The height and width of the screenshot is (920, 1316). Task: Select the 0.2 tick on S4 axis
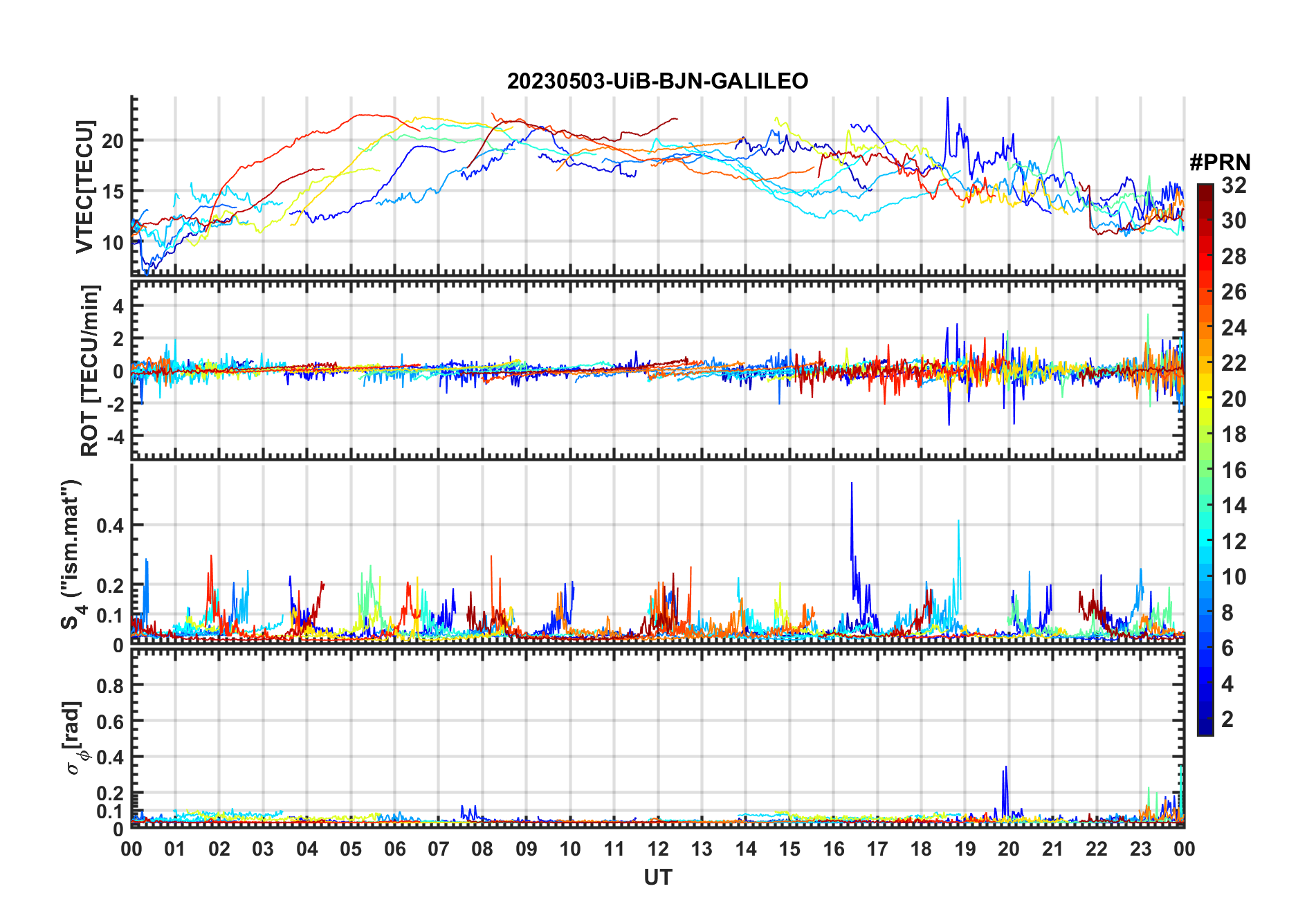[x=110, y=585]
